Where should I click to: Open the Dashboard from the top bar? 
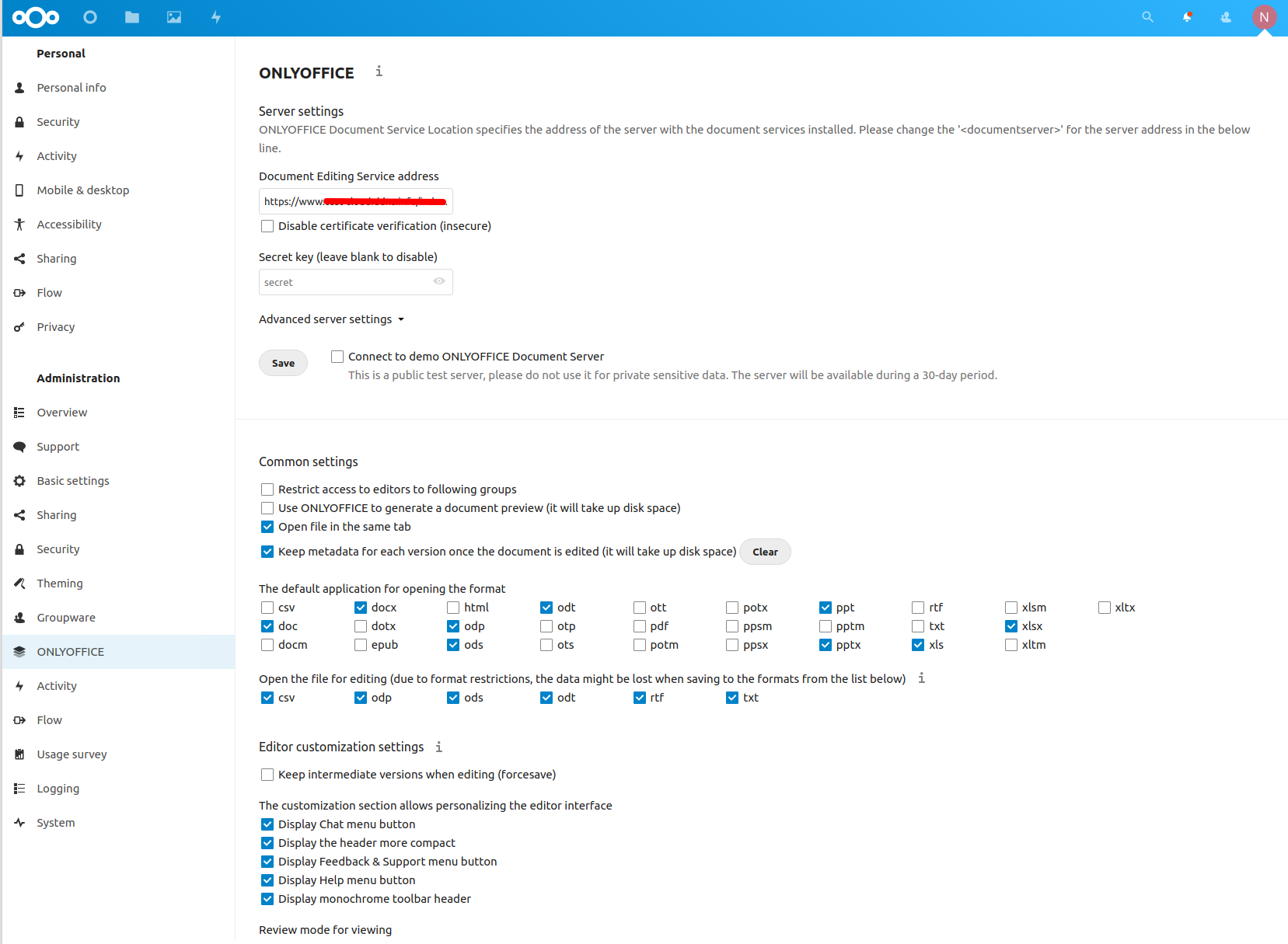(x=90, y=17)
